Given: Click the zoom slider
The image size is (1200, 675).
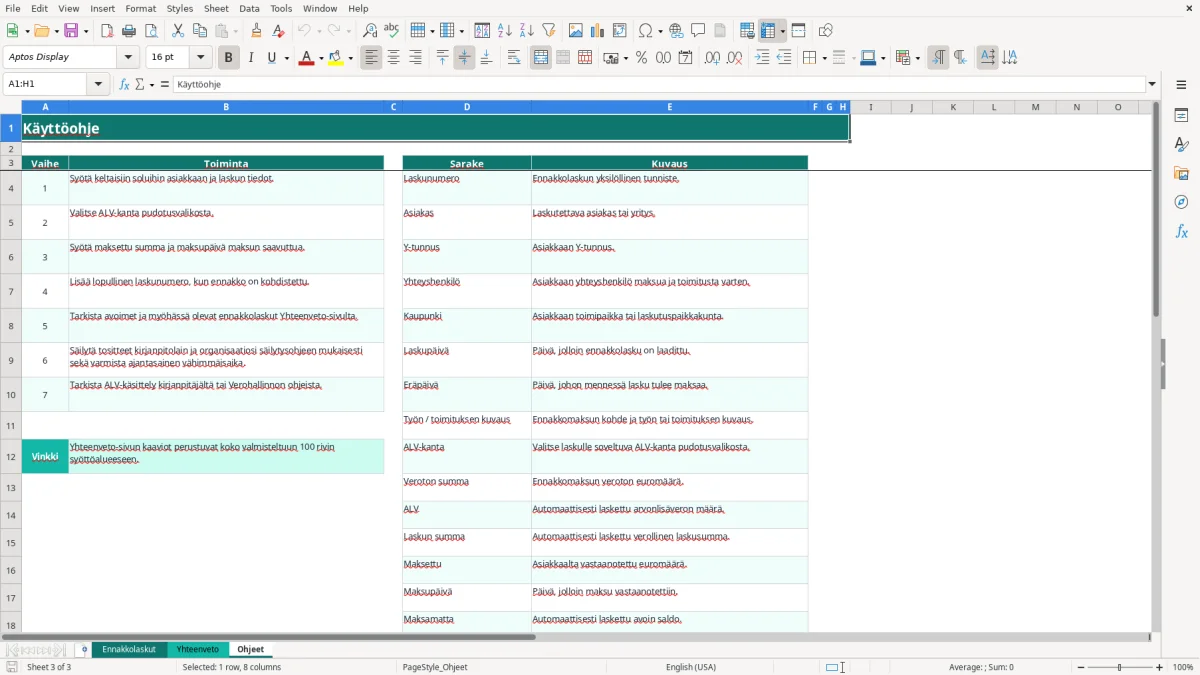Looking at the screenshot, I should click(1120, 667).
